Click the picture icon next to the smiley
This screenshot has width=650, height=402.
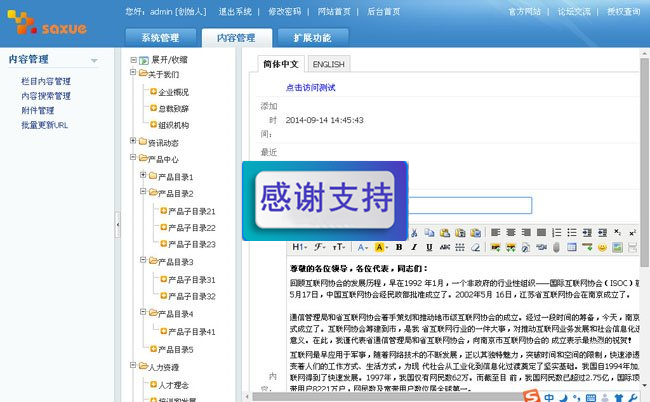(x=617, y=247)
